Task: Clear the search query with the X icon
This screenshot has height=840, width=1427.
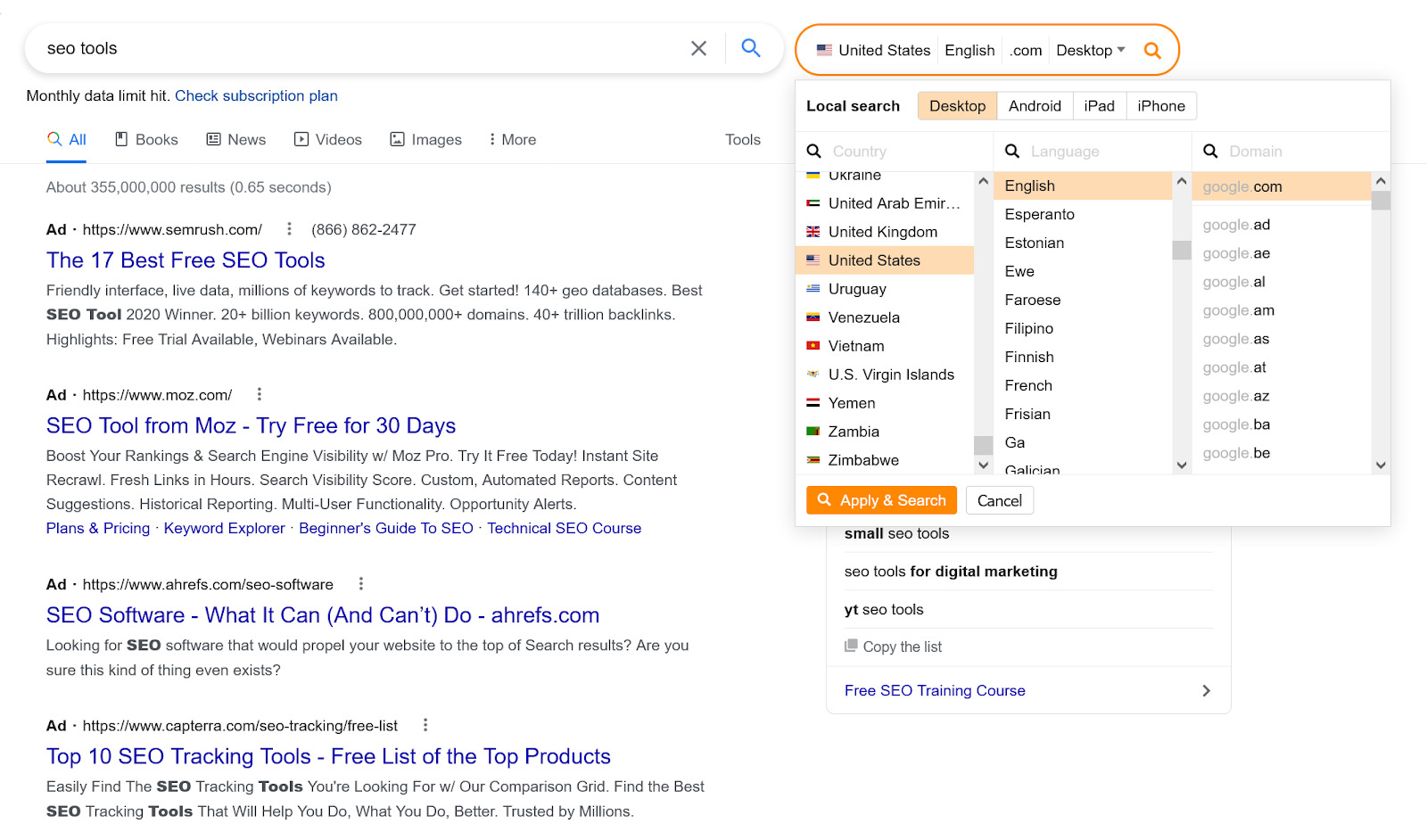Action: pyautogui.click(x=699, y=48)
